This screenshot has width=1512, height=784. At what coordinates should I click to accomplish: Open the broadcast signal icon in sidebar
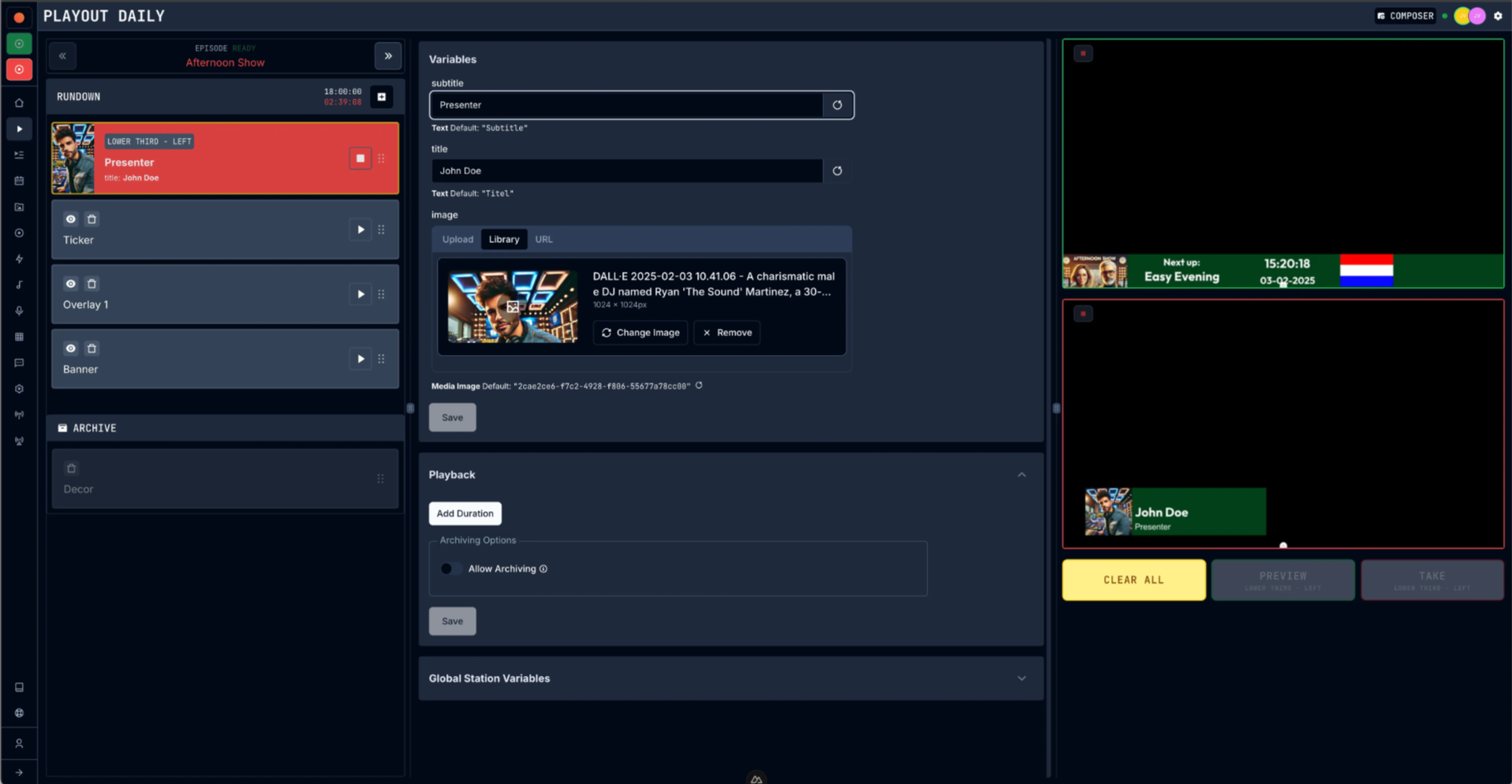tap(20, 415)
